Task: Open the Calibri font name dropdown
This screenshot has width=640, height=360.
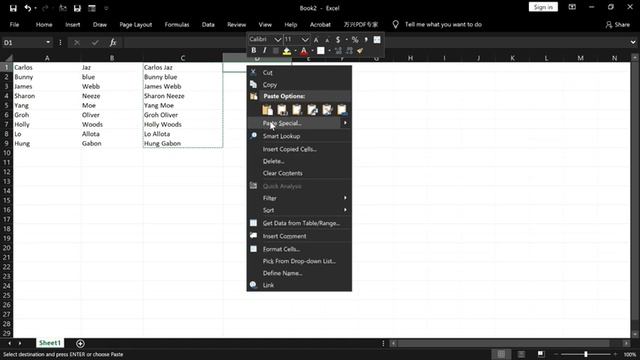Action: (x=278, y=40)
